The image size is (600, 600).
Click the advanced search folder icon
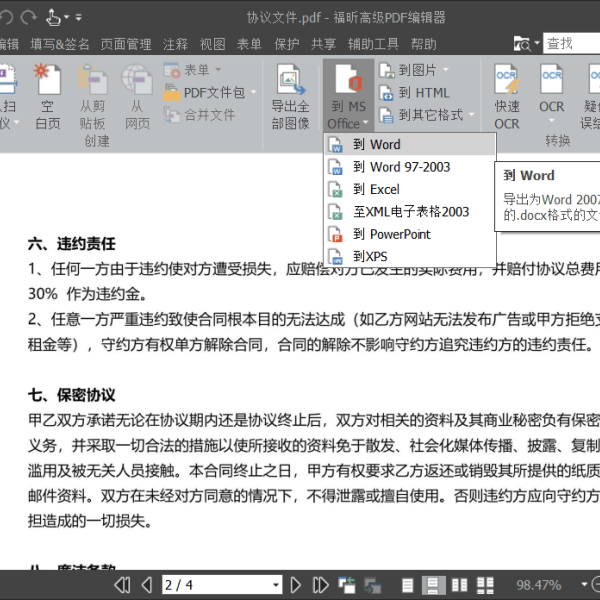click(522, 44)
